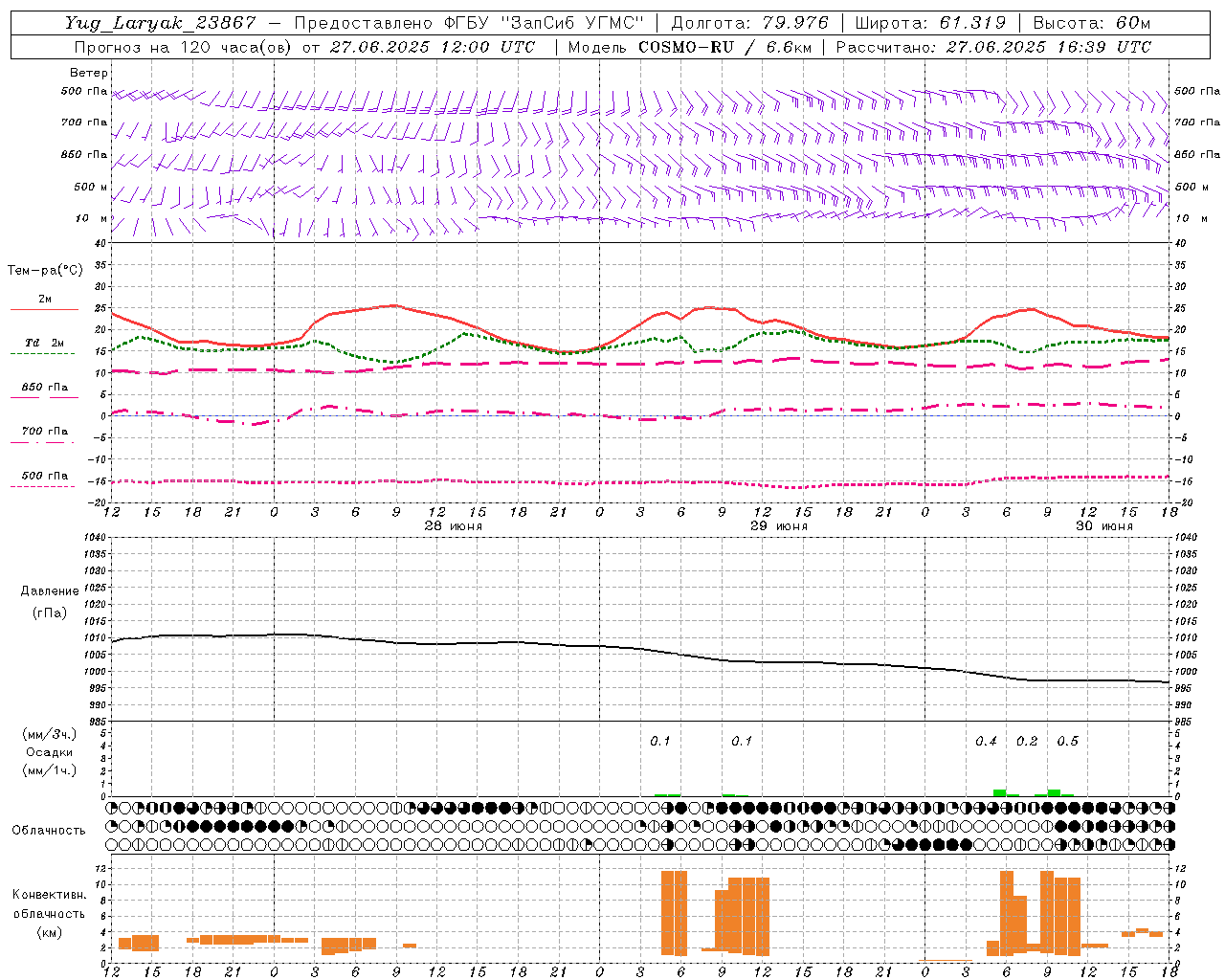Select the latitude value Широта: 61.319

[930, 23]
